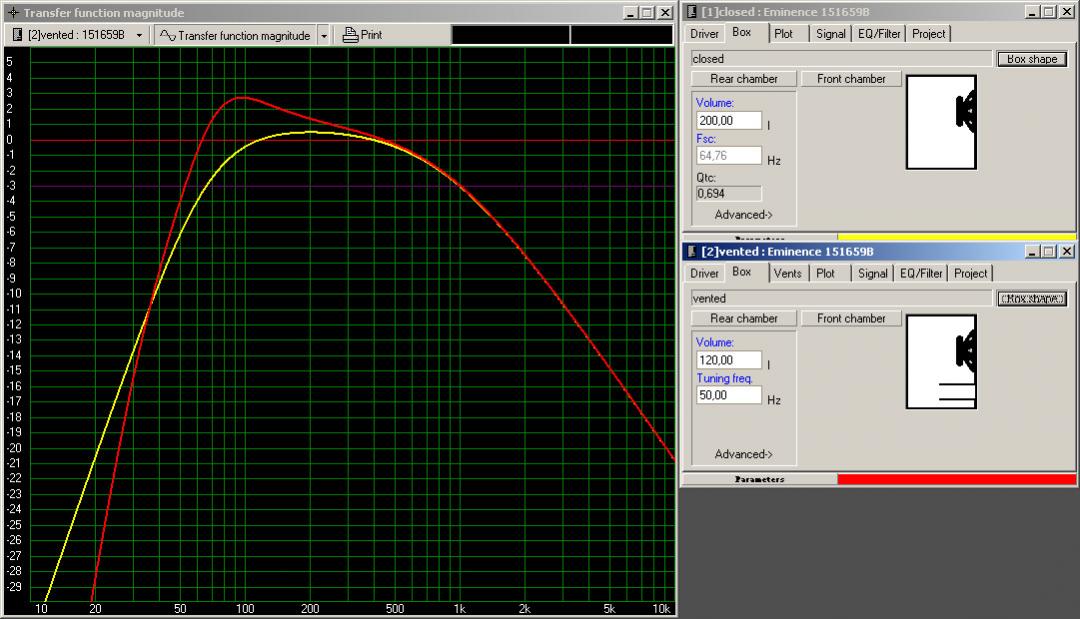
Task: Switch to Driver tab in vented window
Action: [704, 273]
